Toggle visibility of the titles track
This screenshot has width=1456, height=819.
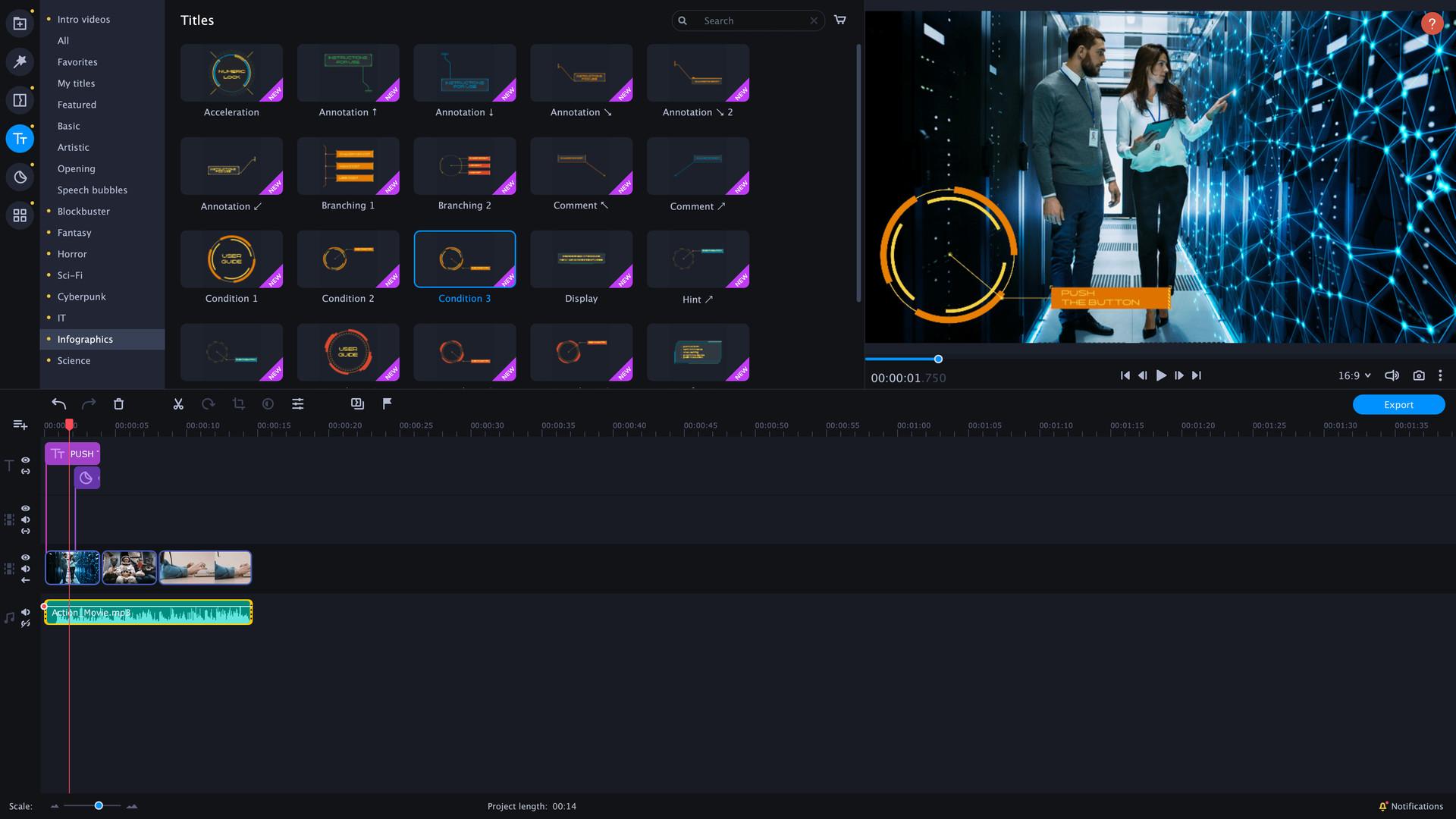point(25,460)
